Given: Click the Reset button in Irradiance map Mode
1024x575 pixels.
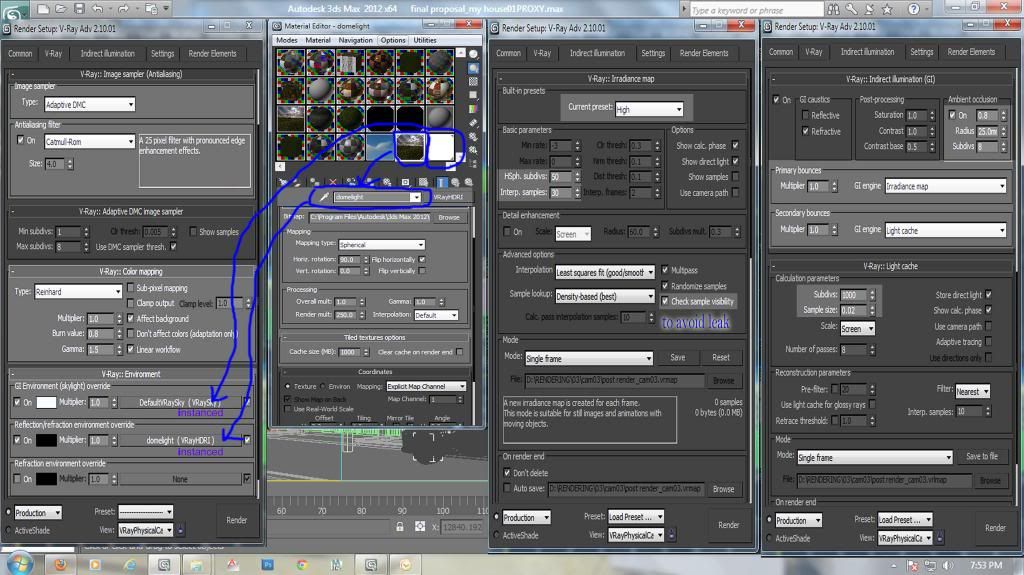Looking at the screenshot, I should [x=721, y=357].
